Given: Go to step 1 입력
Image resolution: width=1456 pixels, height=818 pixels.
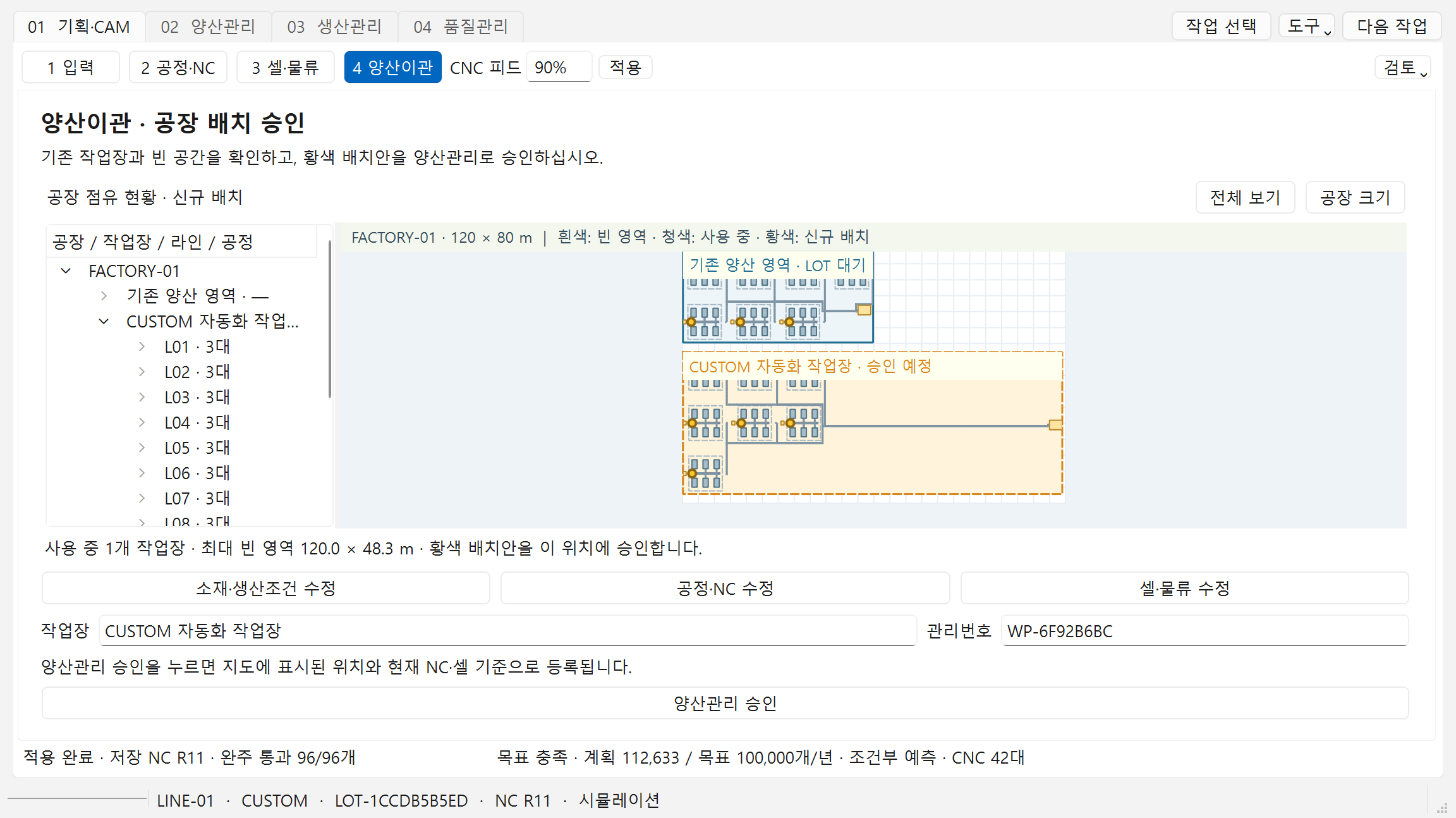Looking at the screenshot, I should 71,67.
